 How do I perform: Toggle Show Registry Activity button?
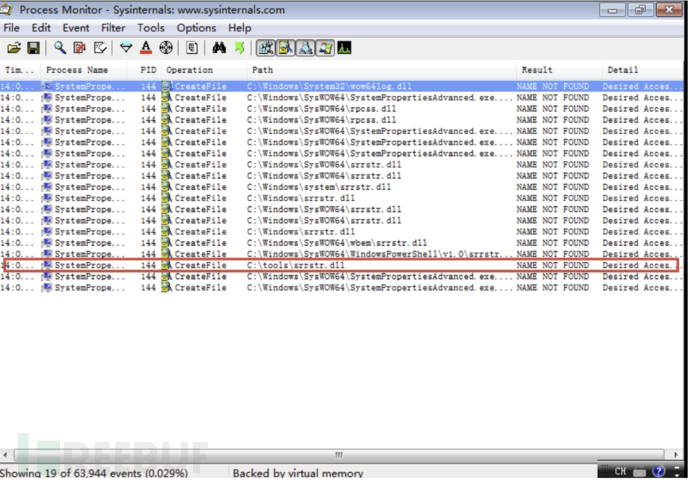(267, 48)
